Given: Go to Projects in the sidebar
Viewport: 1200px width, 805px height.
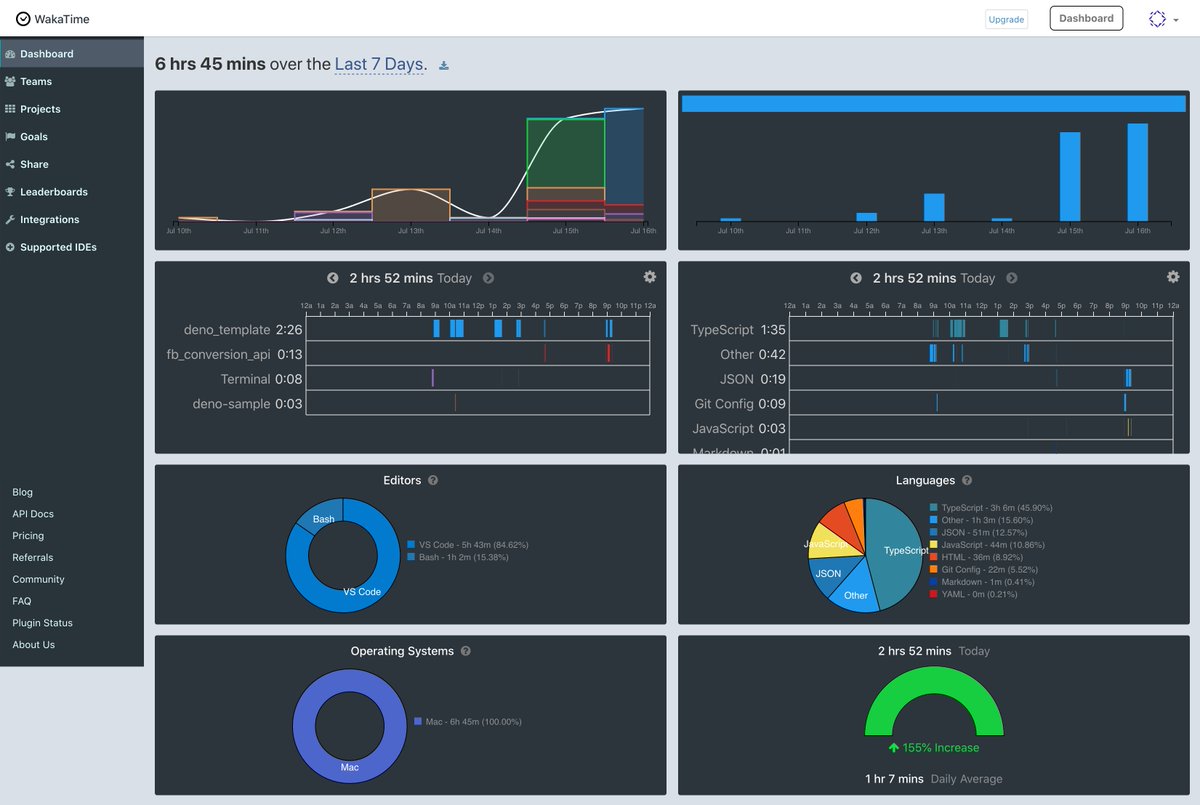Looking at the screenshot, I should click(40, 109).
